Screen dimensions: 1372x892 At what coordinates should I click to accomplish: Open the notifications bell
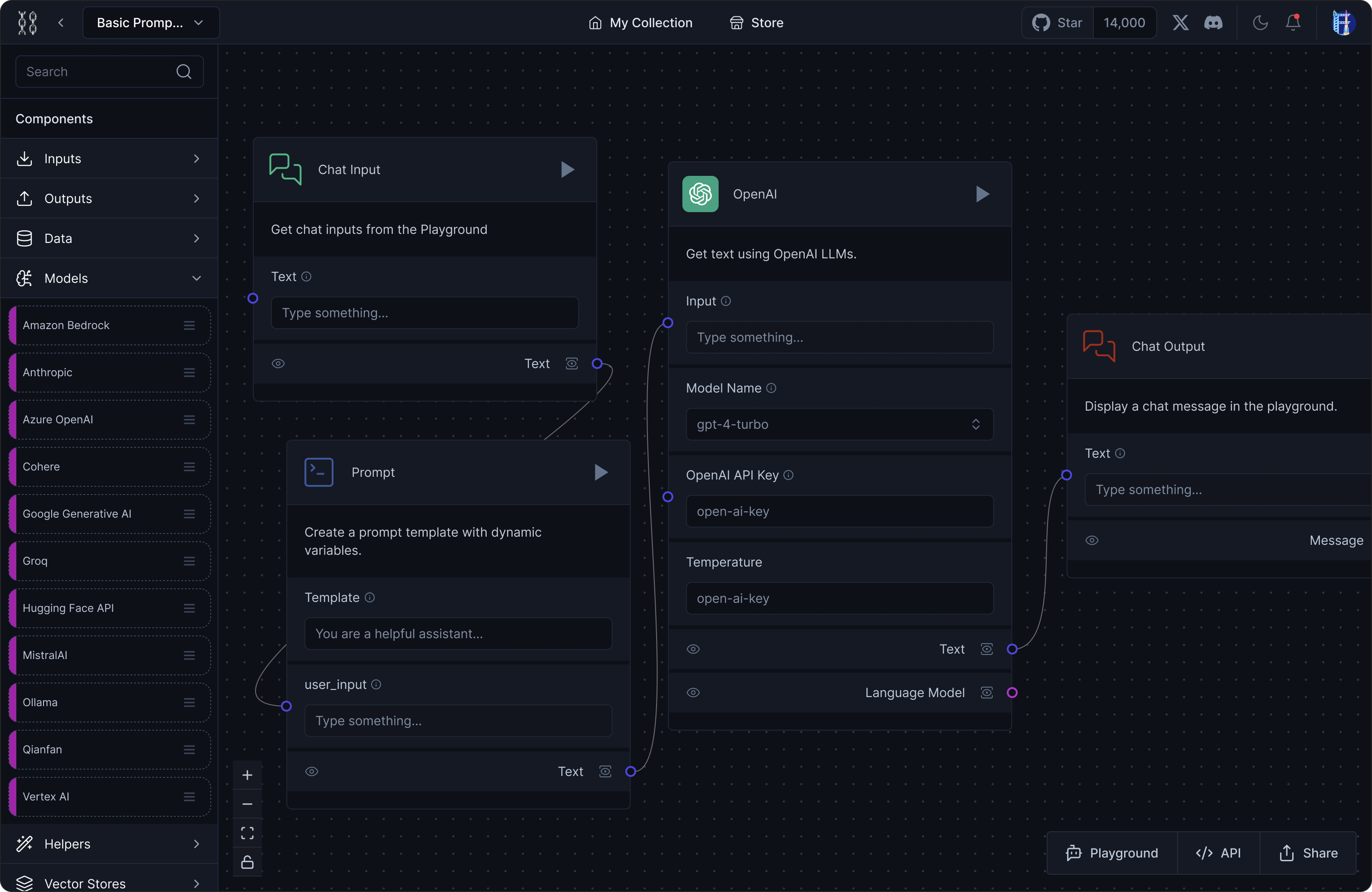1293,23
